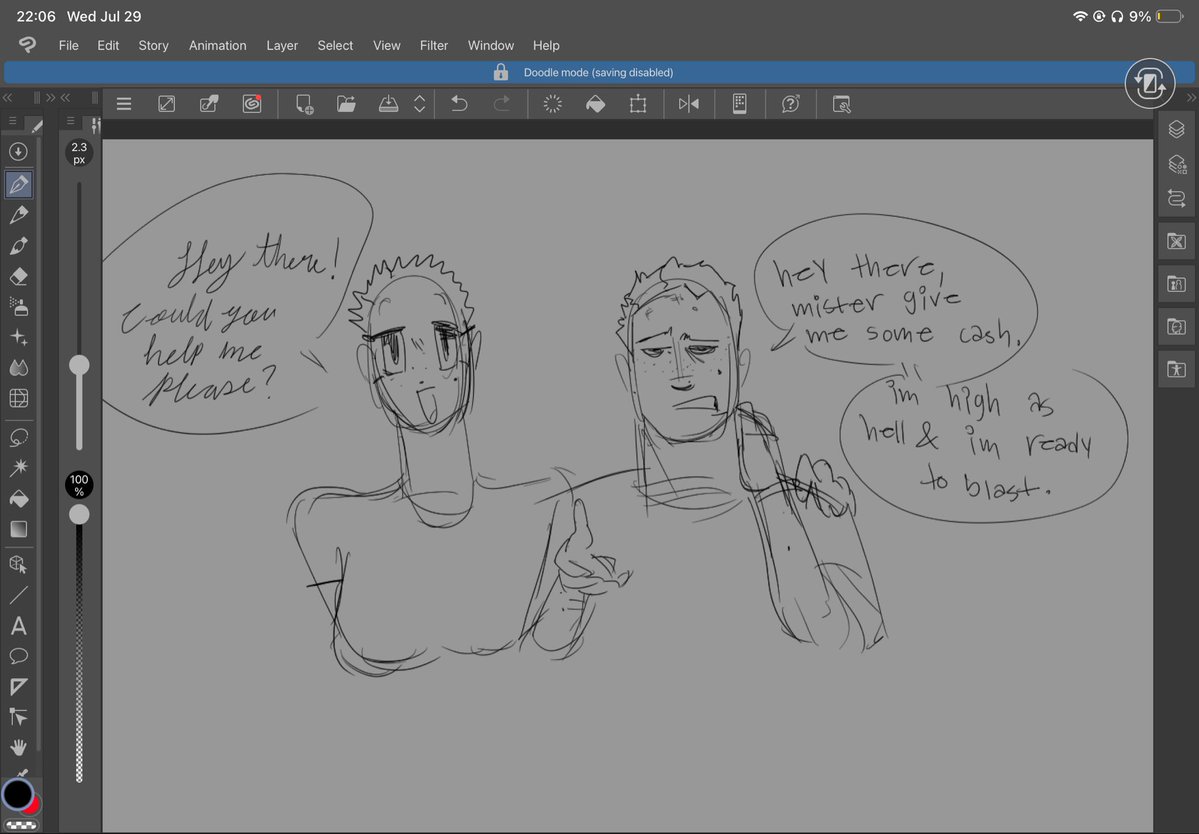
Task: Open the File menu
Action: [69, 45]
